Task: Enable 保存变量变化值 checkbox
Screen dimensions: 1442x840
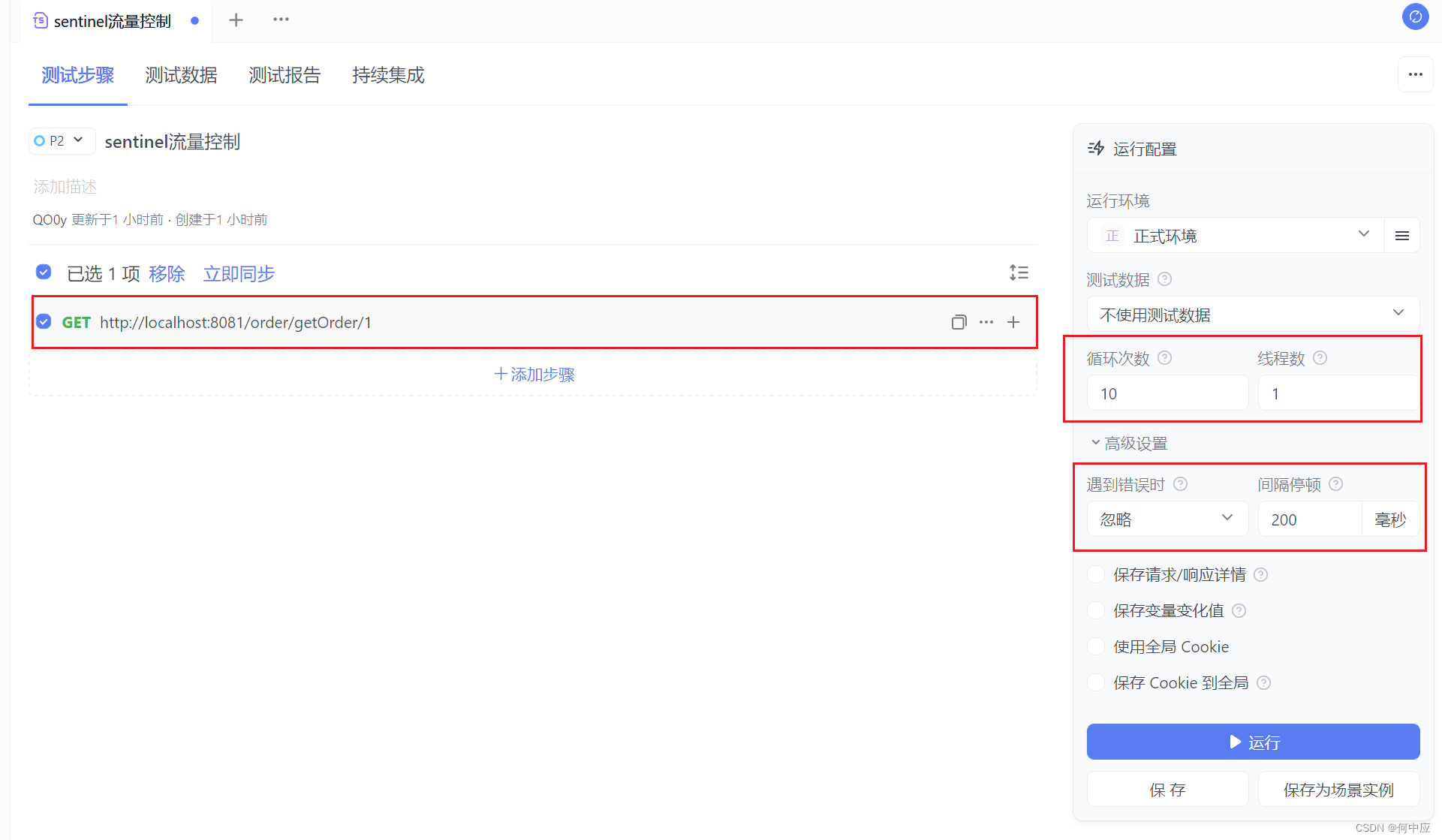Action: pos(1096,611)
